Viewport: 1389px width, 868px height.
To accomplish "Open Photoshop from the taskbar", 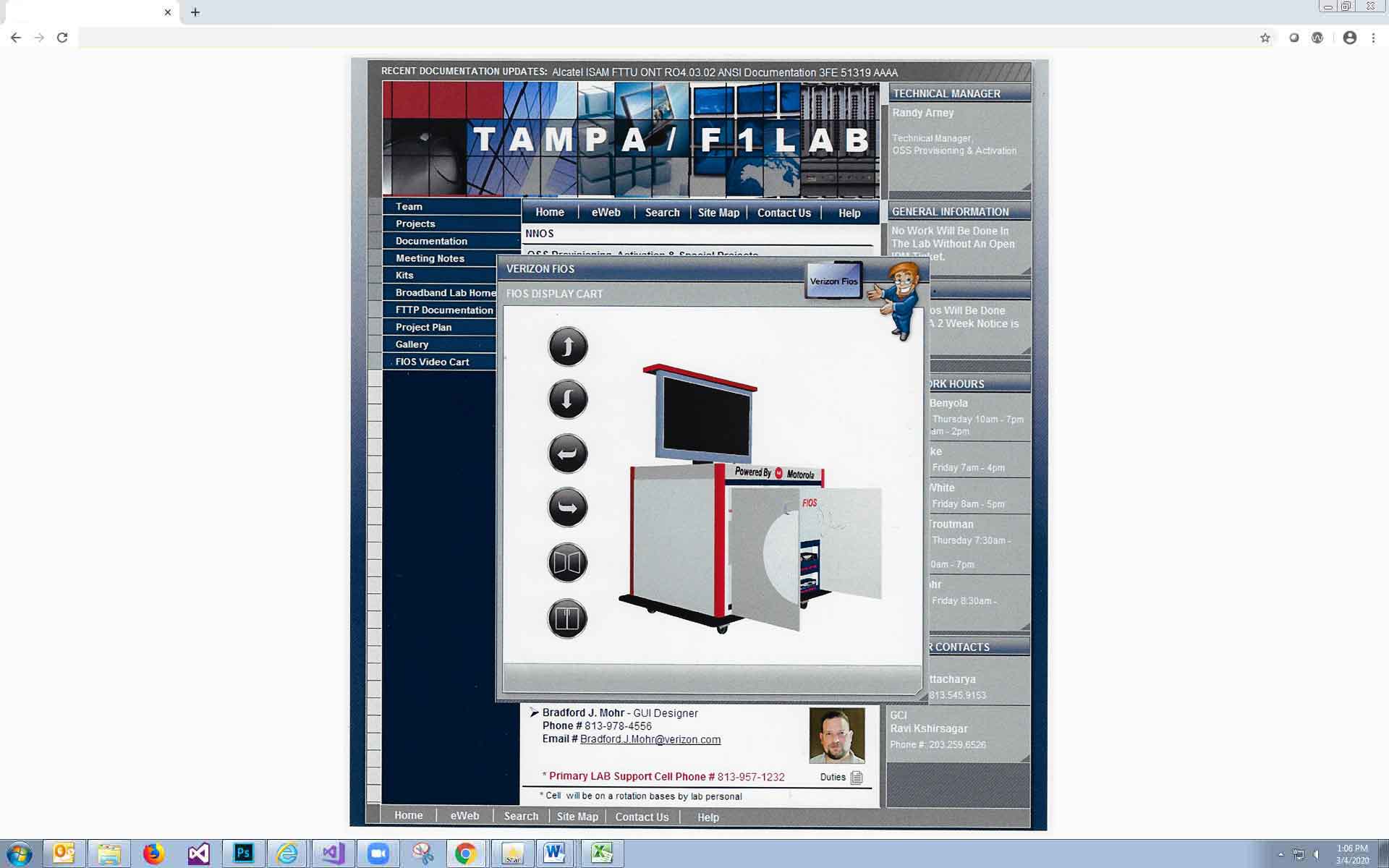I will [x=243, y=854].
